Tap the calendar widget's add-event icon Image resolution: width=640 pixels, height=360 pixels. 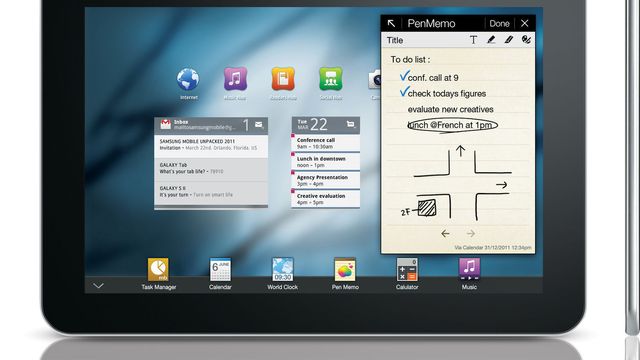click(351, 124)
